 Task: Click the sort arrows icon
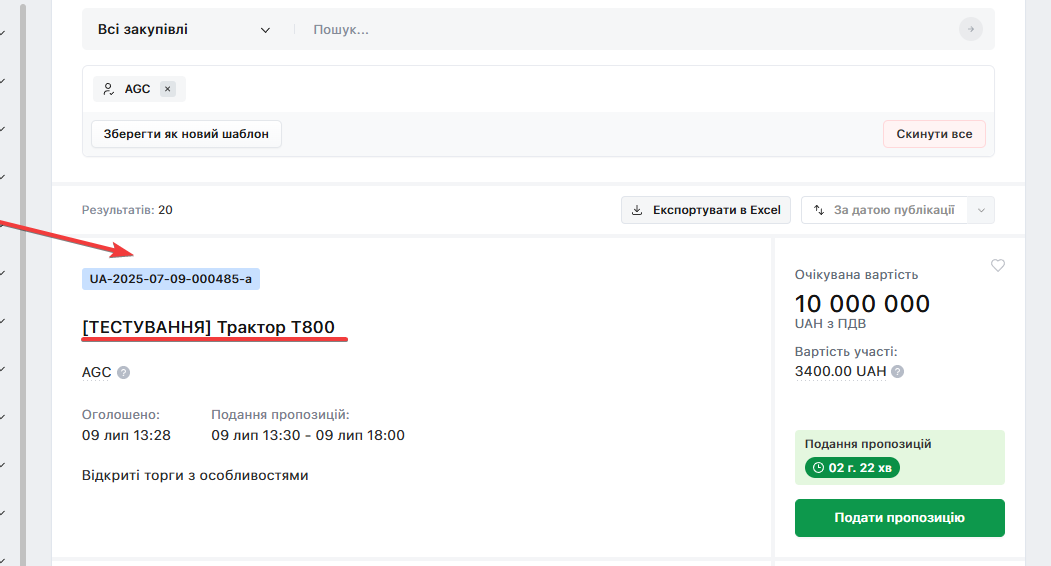819,210
